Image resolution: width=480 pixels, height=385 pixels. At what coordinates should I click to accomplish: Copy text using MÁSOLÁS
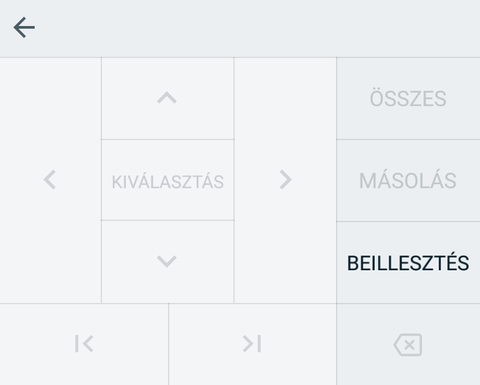tap(408, 180)
